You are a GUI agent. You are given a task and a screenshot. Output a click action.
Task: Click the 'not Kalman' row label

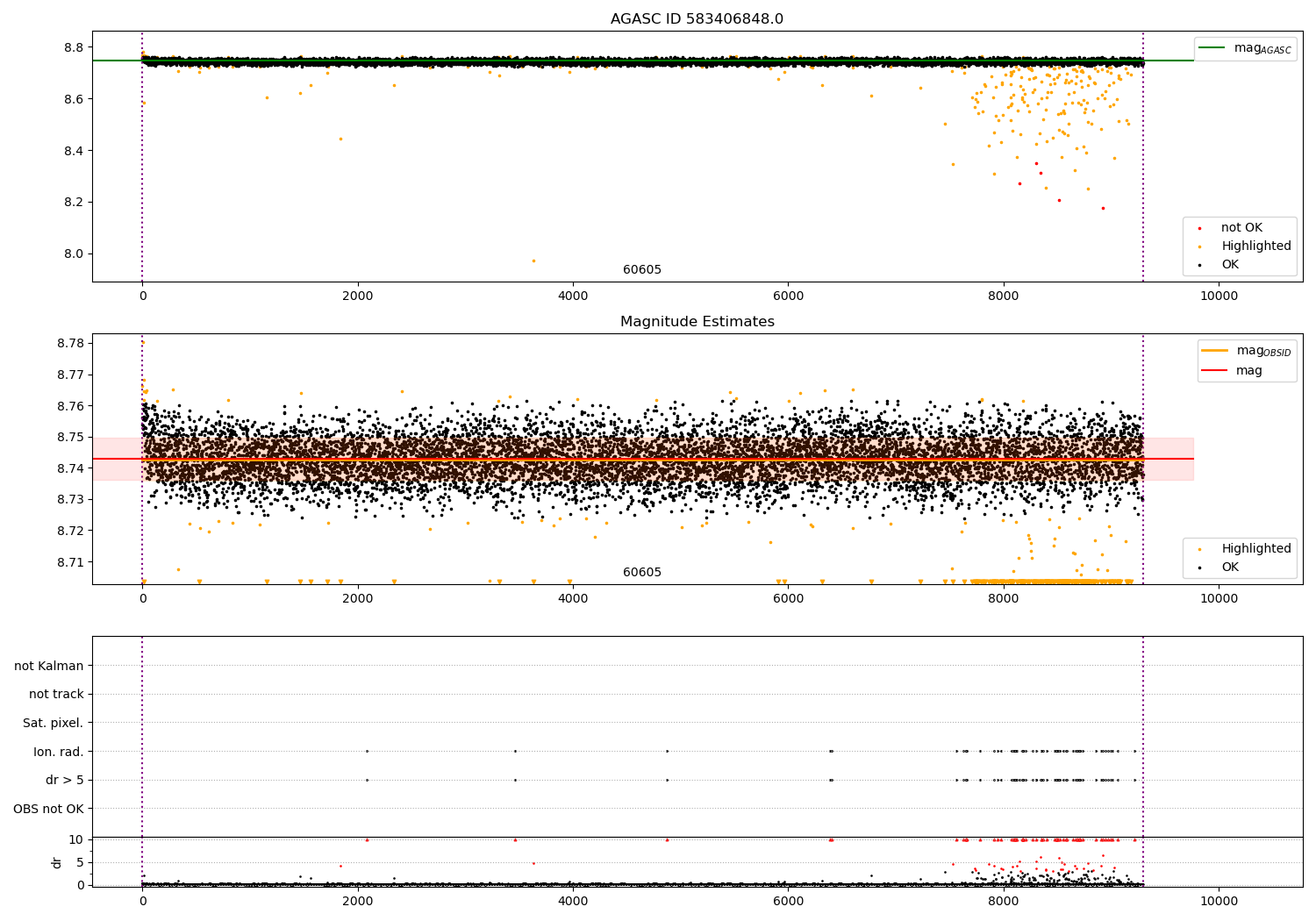pos(49,666)
